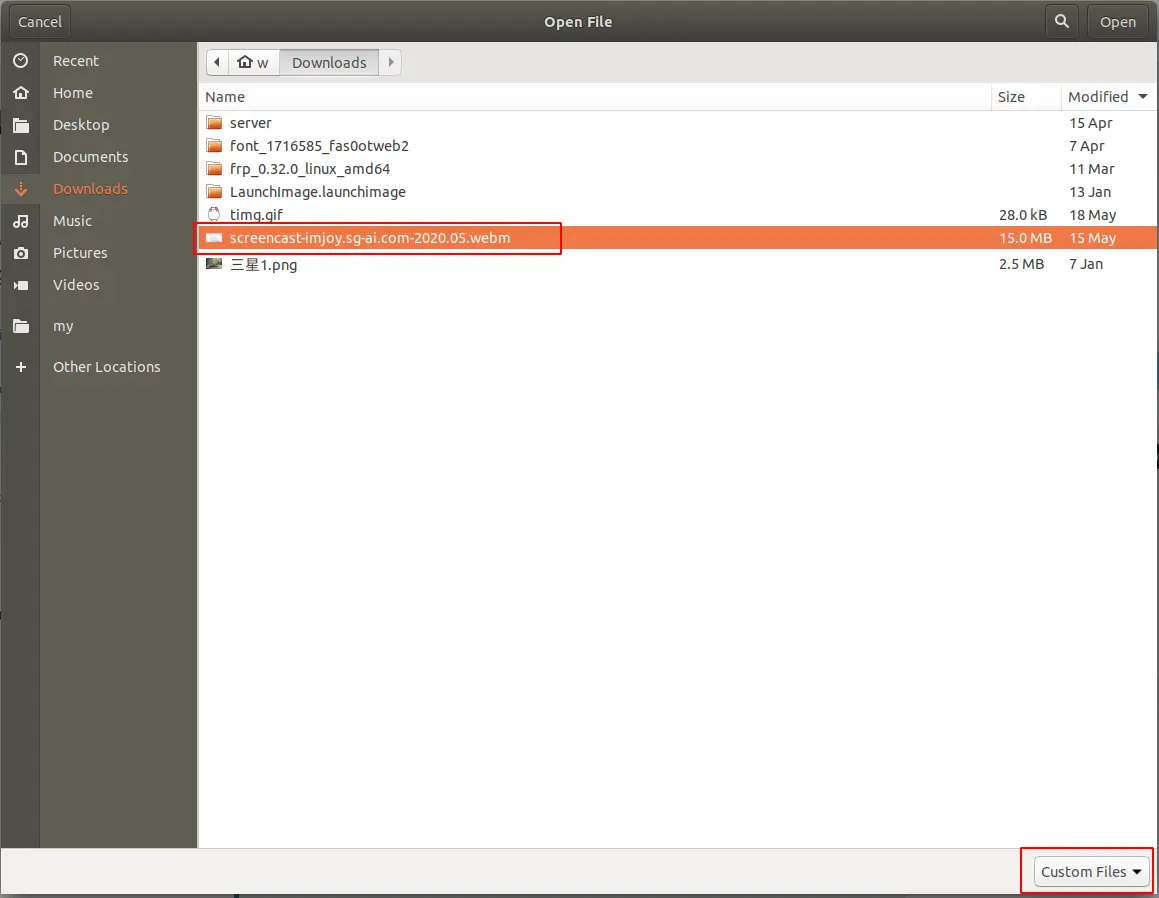The height and width of the screenshot is (898, 1159).
Task: Cancel the Open File dialog
Action: point(40,21)
